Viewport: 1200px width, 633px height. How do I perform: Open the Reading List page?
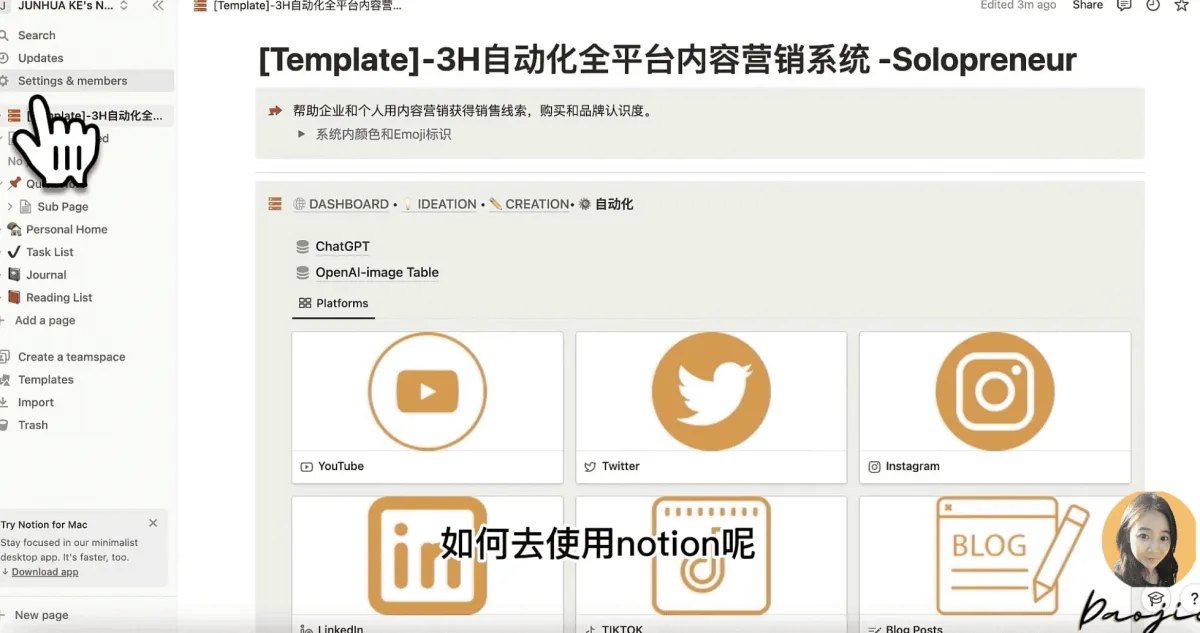coord(59,298)
